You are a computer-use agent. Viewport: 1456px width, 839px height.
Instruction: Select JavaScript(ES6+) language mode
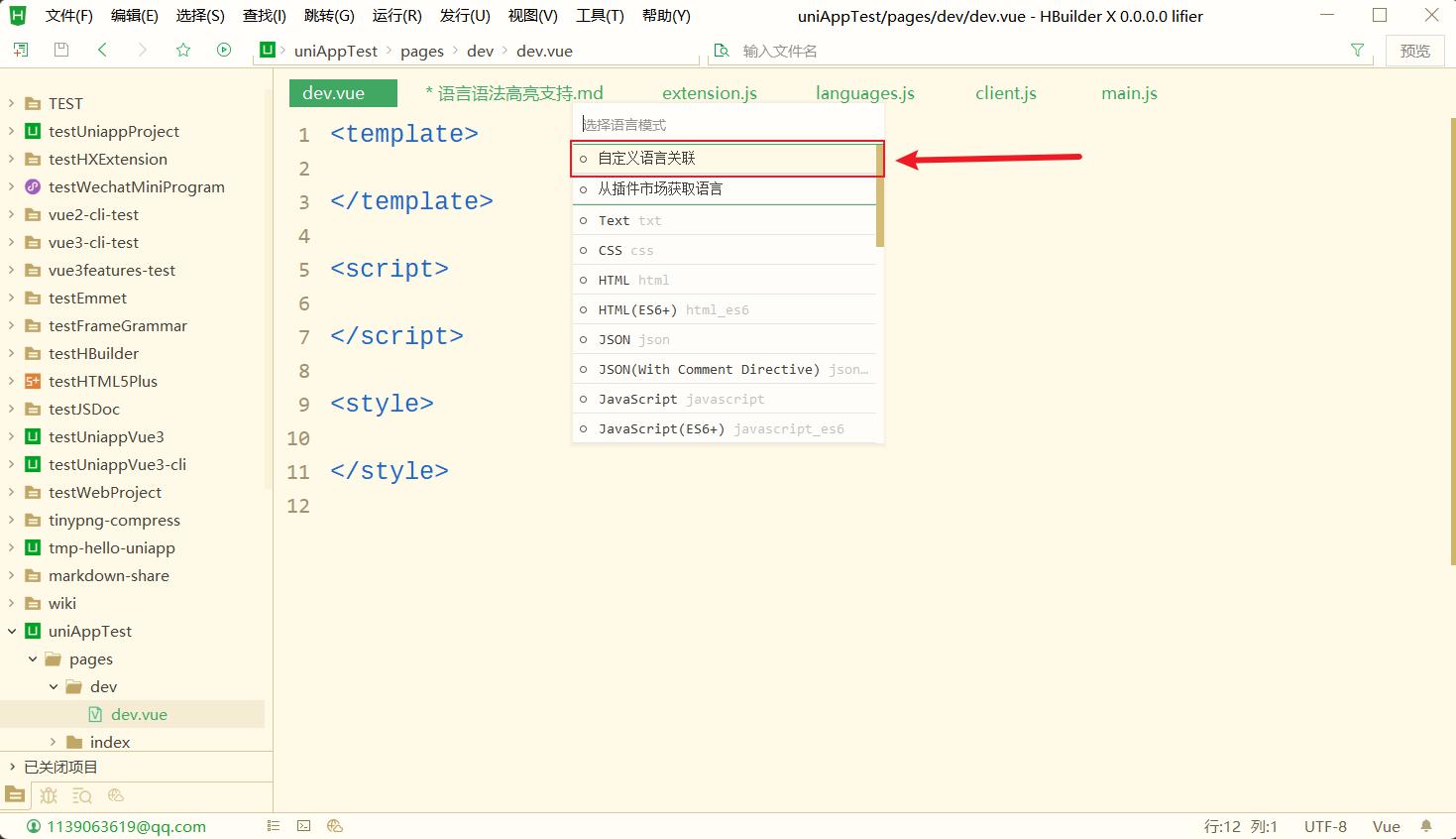point(725,428)
